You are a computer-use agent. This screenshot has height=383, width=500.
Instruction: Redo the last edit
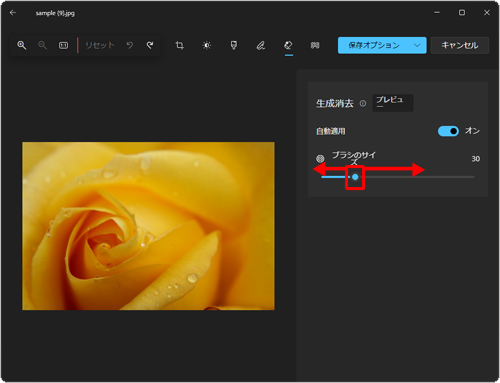pyautogui.click(x=150, y=45)
